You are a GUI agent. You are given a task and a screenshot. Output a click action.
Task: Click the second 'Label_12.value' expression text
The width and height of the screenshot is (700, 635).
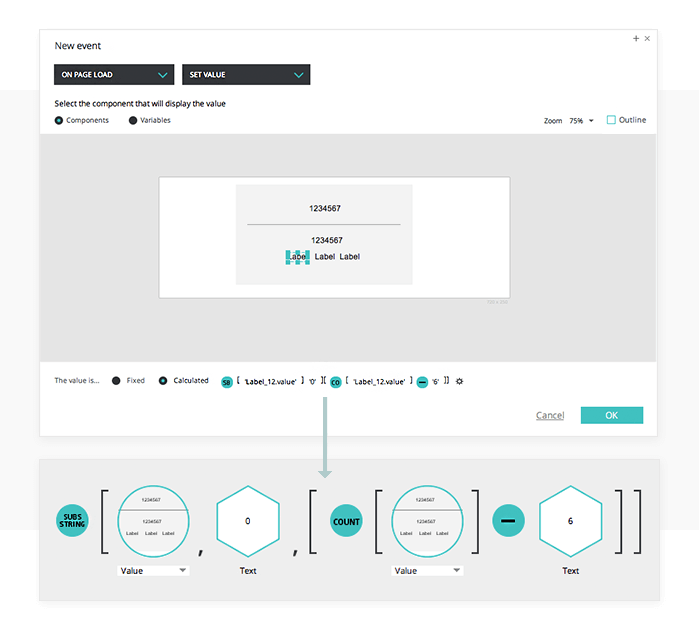coord(379,382)
